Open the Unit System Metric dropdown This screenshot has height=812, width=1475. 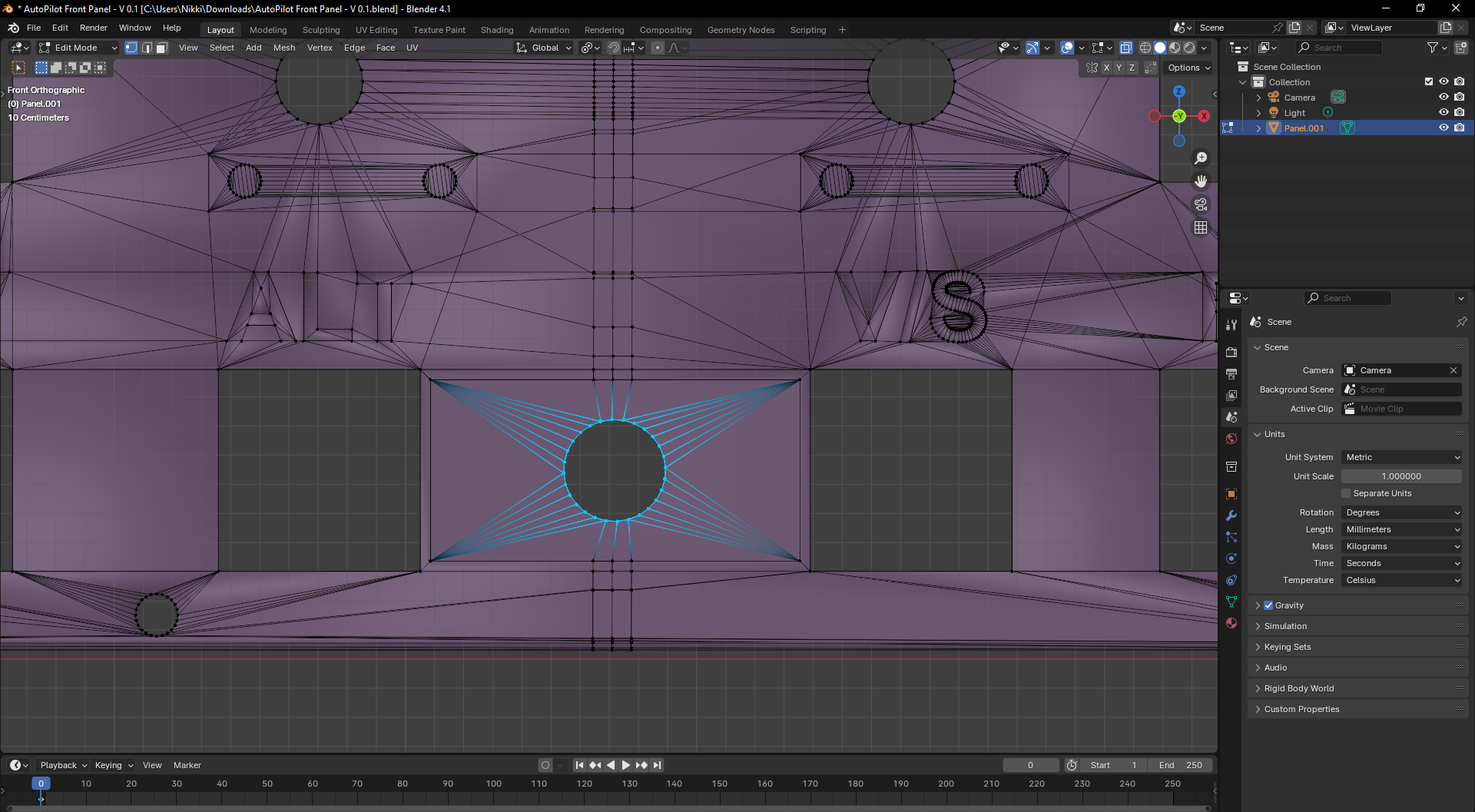point(1401,457)
